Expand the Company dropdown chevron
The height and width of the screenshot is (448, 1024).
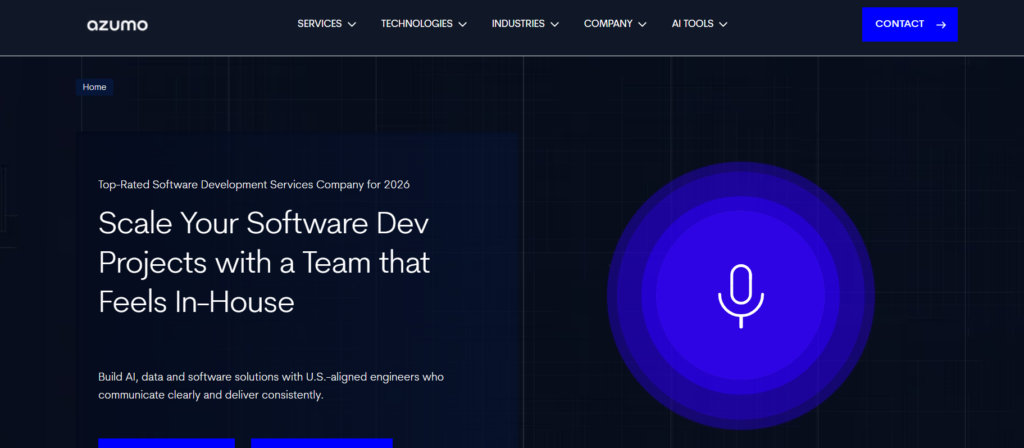642,25
